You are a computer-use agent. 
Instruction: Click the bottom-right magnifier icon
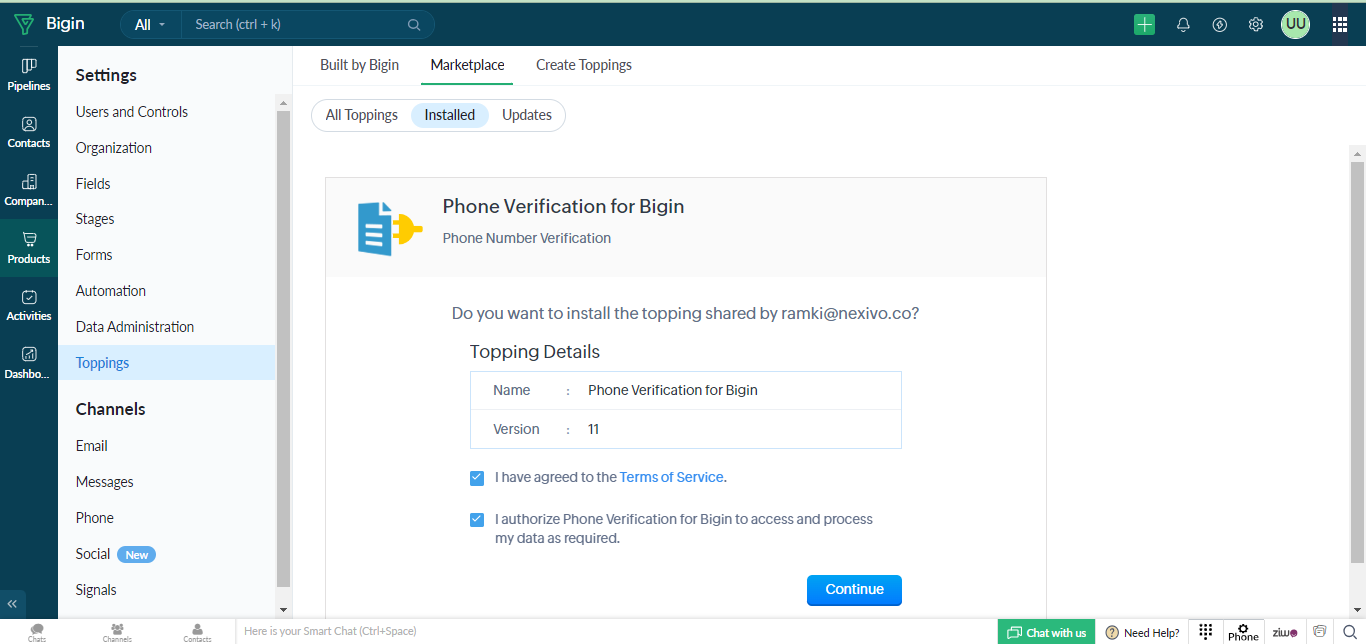(x=1349, y=632)
